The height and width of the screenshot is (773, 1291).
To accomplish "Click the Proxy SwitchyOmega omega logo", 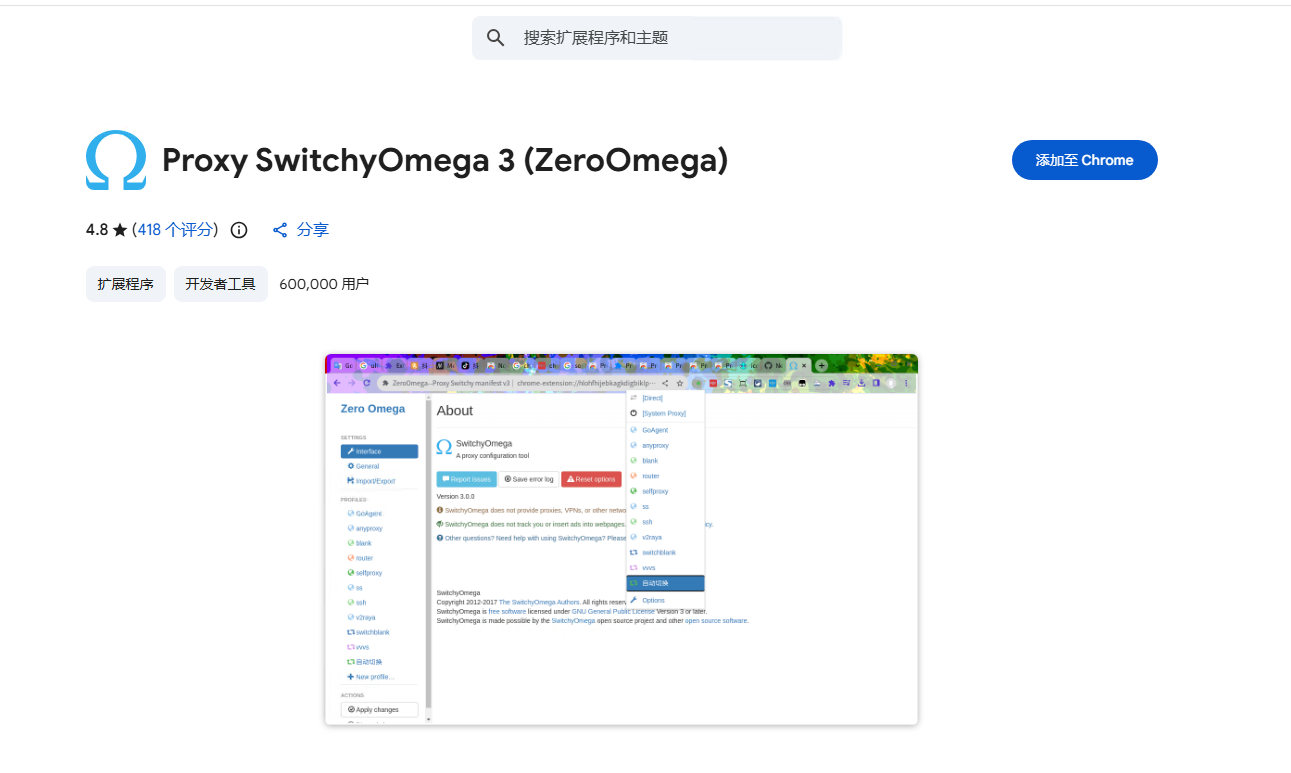I will tap(116, 160).
